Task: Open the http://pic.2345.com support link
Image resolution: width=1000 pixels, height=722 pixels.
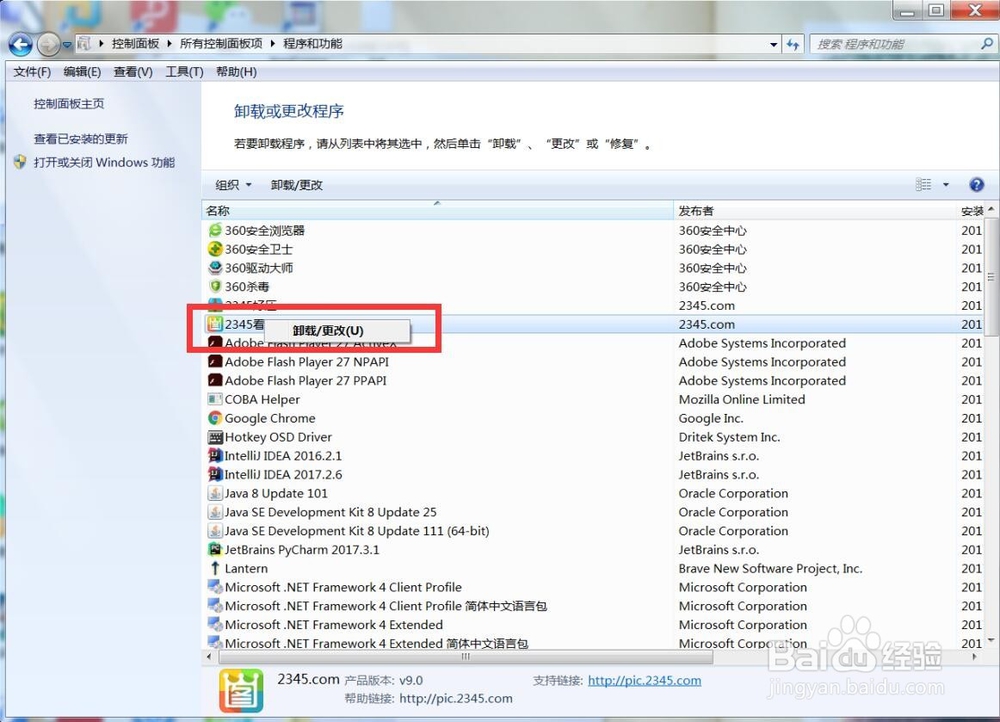Action: point(644,681)
